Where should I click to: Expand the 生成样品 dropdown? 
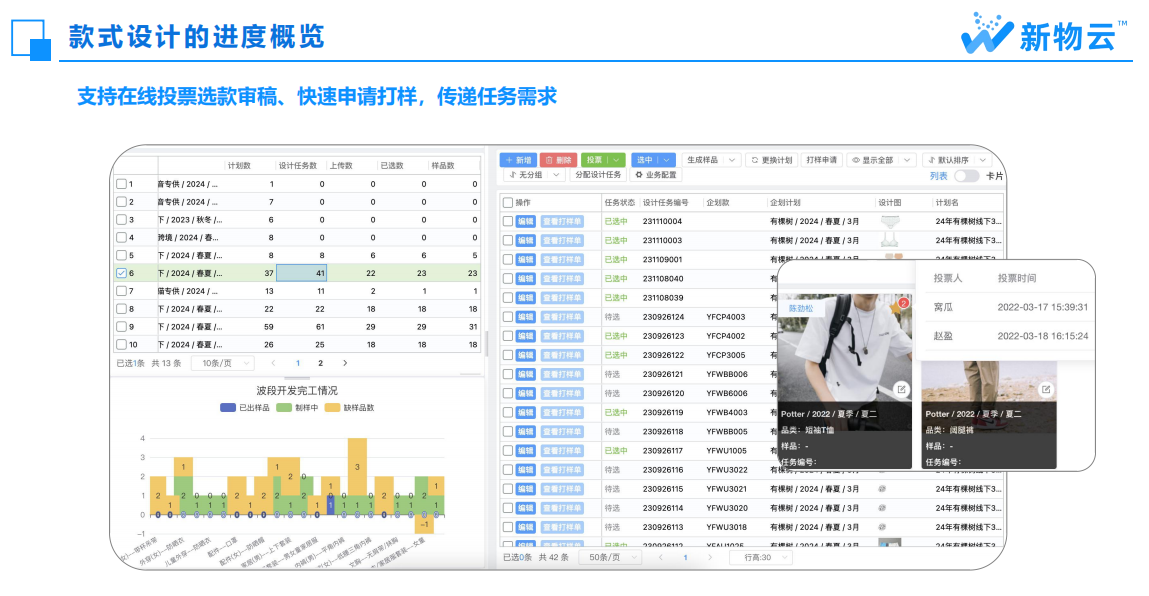pyautogui.click(x=712, y=160)
